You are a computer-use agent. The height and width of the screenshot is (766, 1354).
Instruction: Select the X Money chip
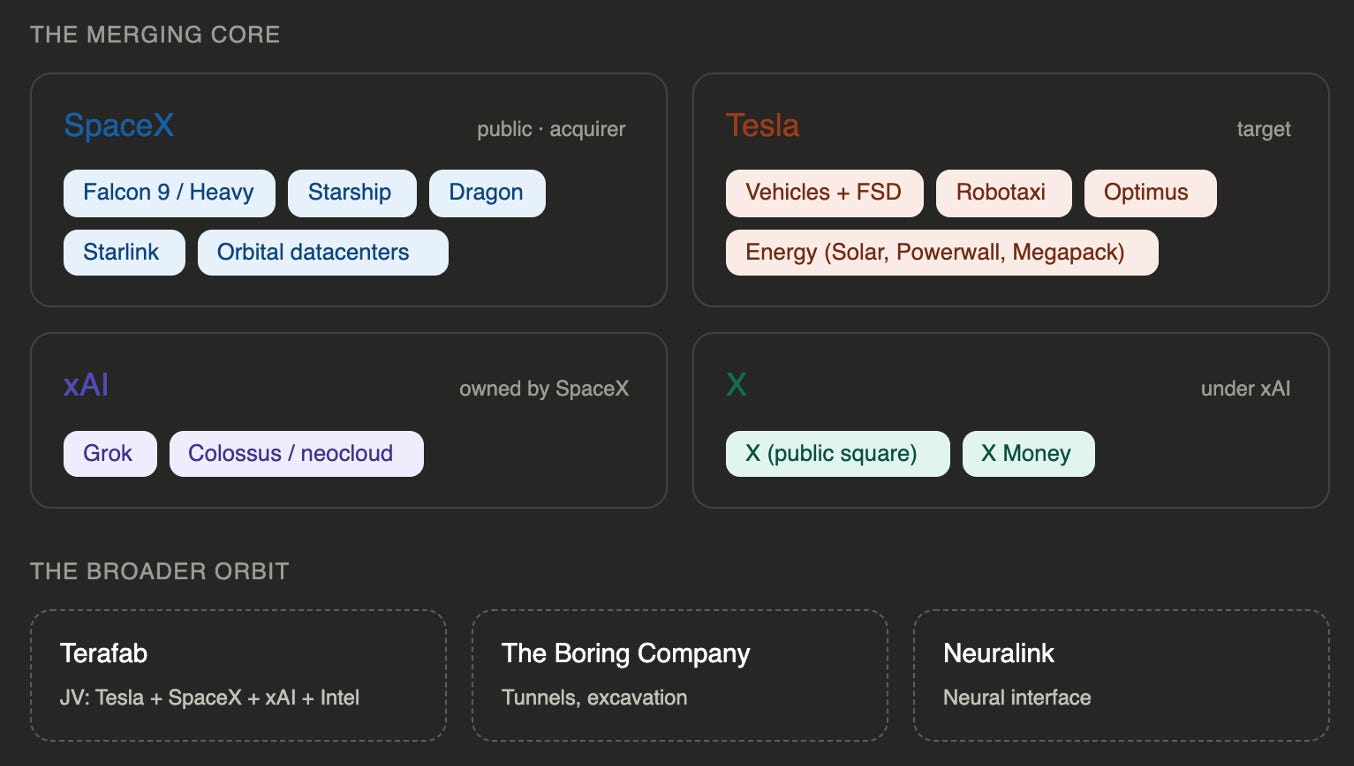(x=1028, y=454)
